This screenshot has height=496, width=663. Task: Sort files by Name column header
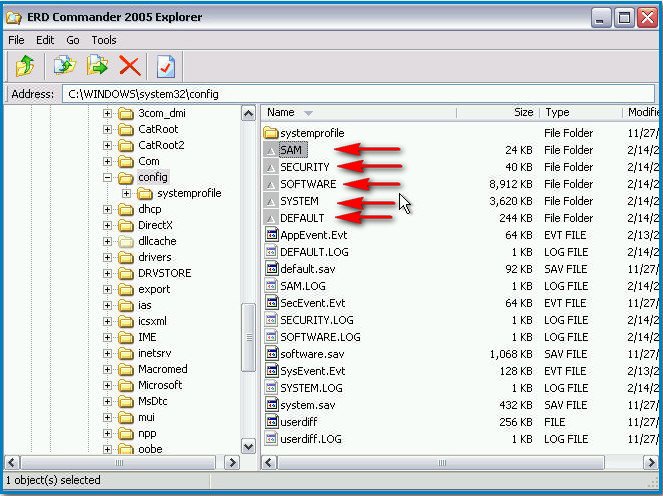(281, 113)
